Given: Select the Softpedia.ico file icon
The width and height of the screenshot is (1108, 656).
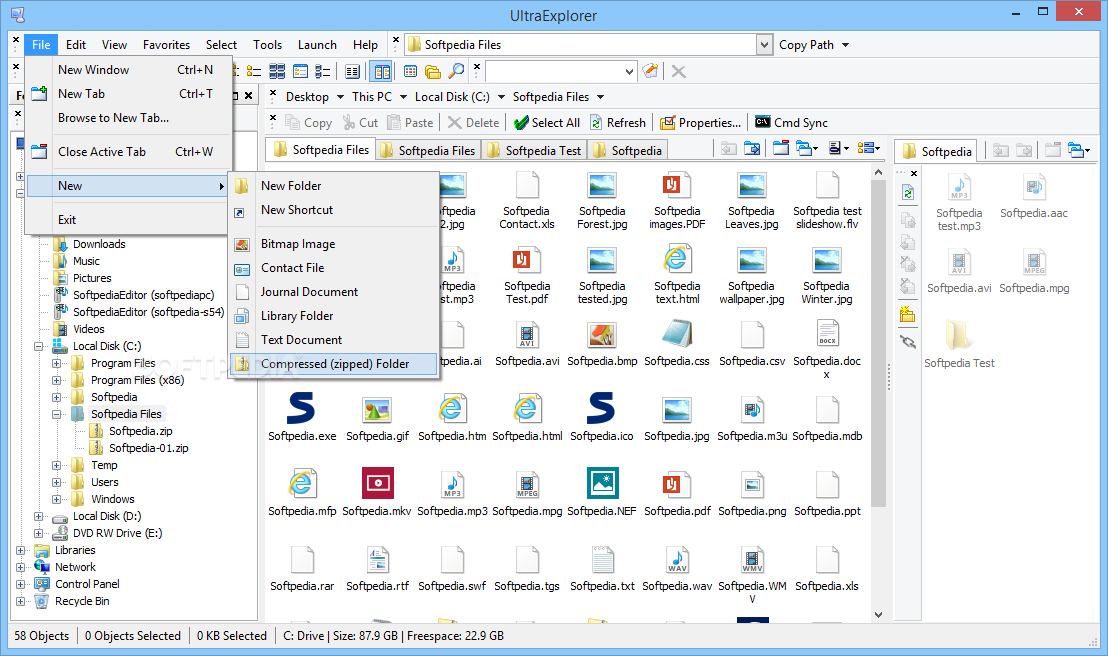Looking at the screenshot, I should click(601, 409).
